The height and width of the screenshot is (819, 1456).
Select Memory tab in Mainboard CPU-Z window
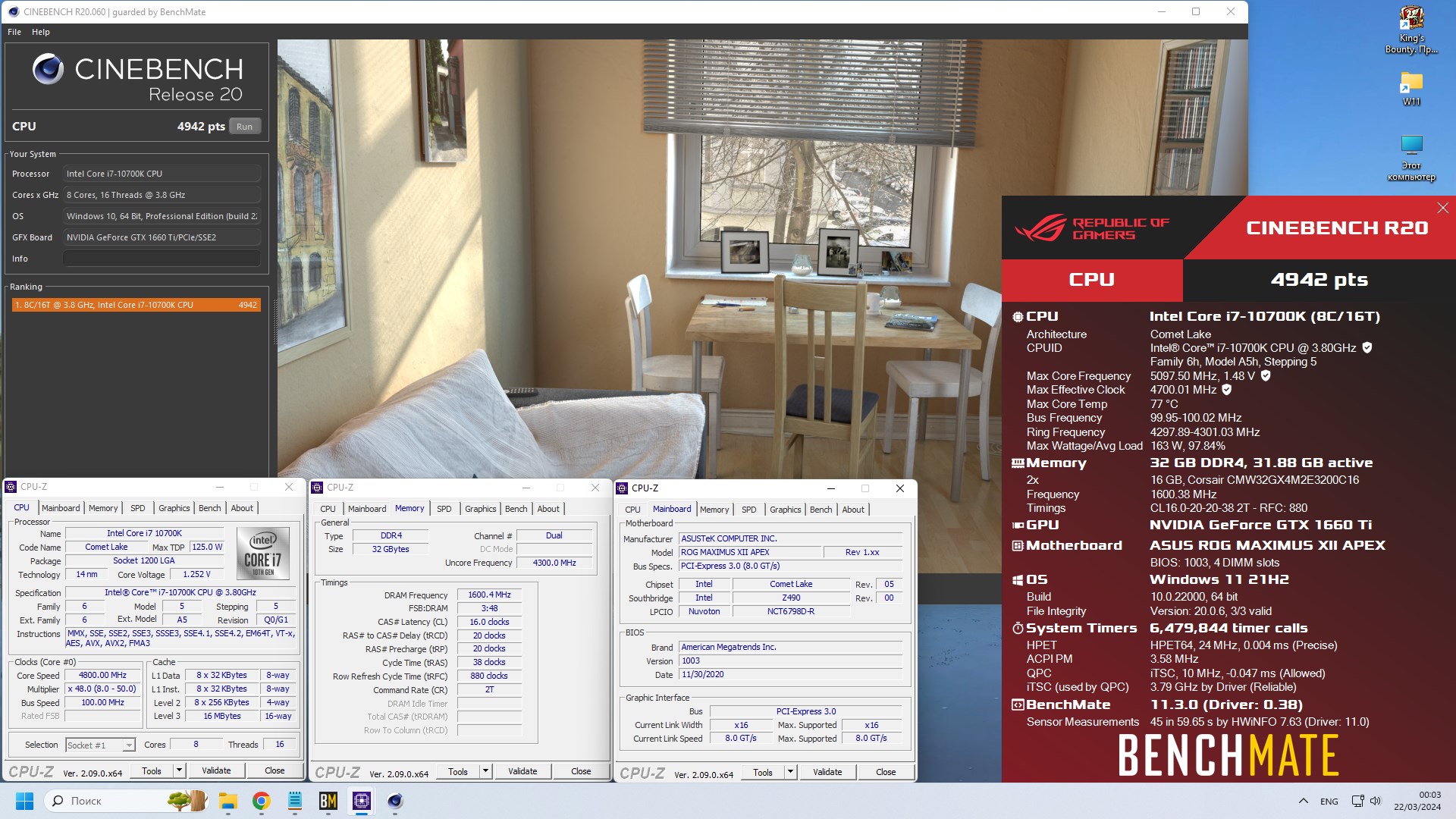point(714,510)
